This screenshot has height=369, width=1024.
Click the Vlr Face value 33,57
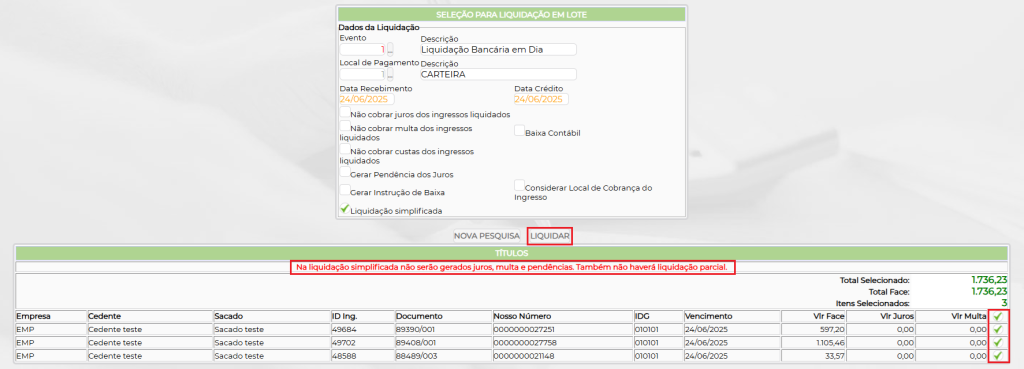(x=814, y=356)
